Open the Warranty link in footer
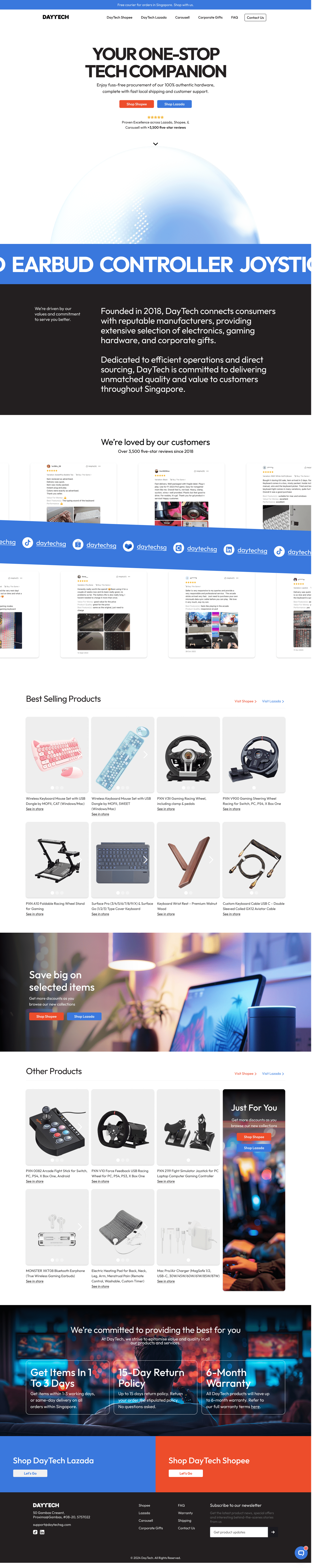 (186, 1513)
